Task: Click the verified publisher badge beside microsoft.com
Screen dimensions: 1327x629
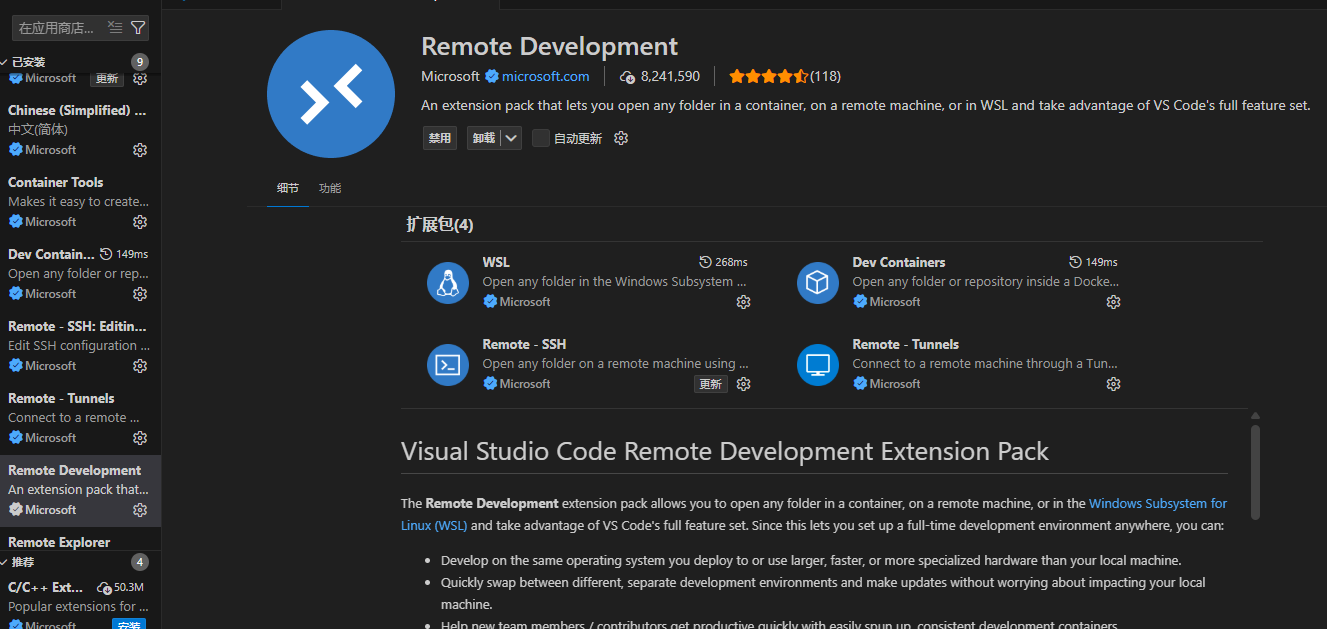Action: (x=491, y=76)
